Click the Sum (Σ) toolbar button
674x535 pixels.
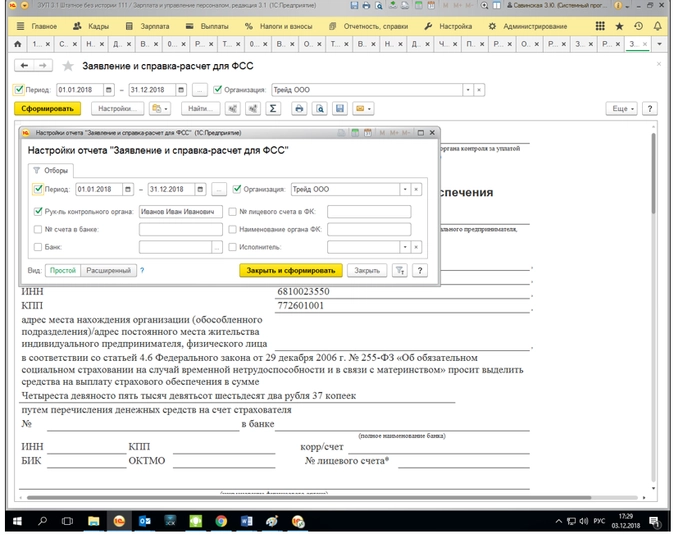point(273,109)
